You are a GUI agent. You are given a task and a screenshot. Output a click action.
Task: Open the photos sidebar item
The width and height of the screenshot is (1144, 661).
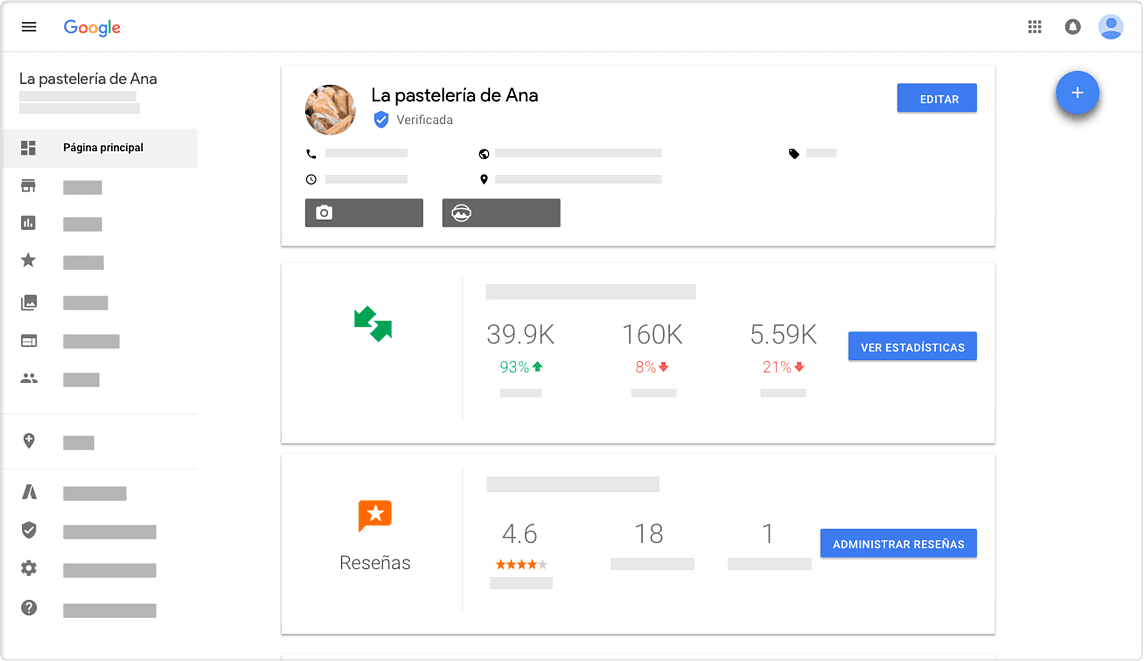pos(29,302)
